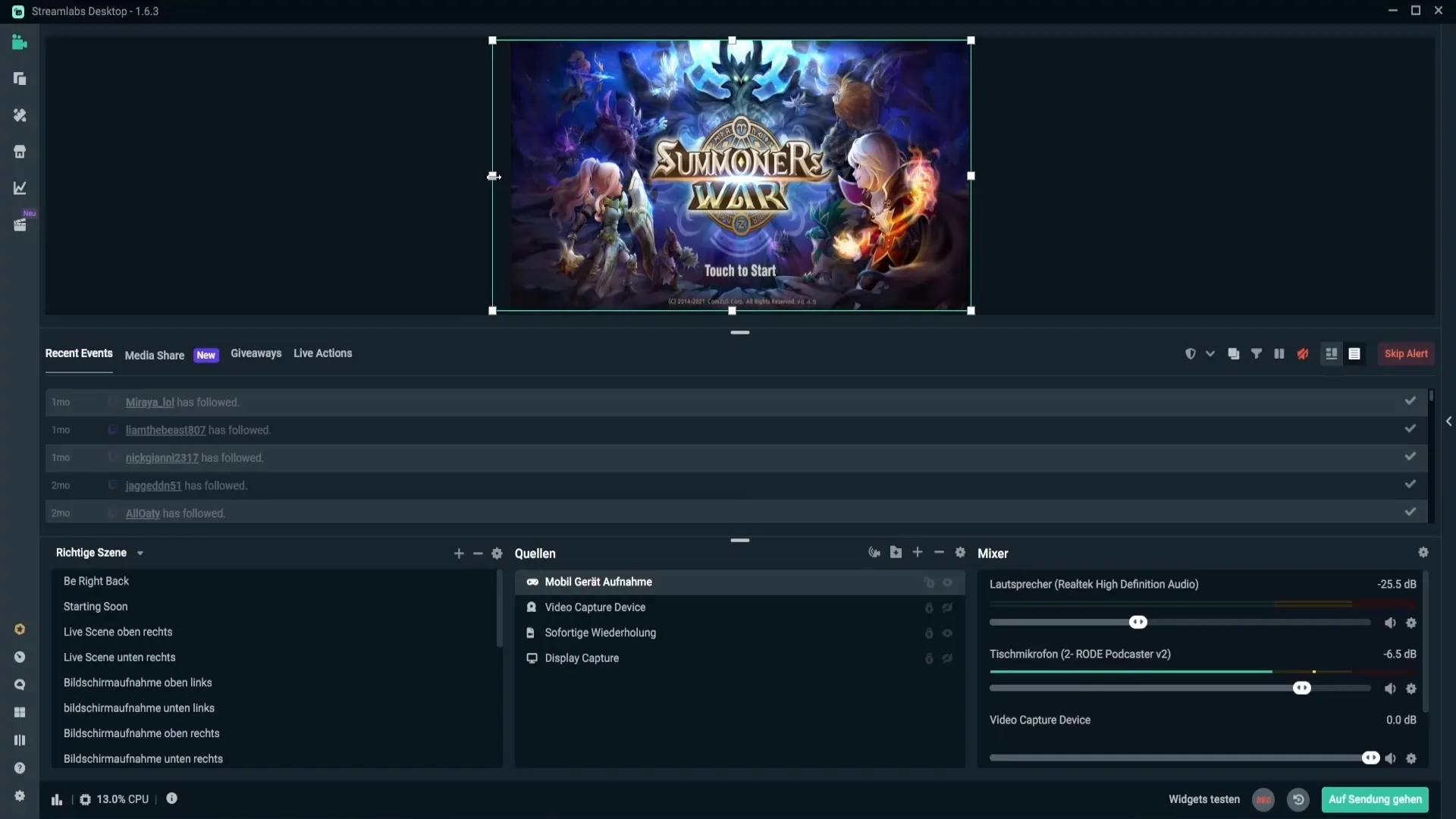Mute the Tischmikrofon RODE Podcaster
This screenshot has width=1456, height=819.
pyautogui.click(x=1390, y=689)
